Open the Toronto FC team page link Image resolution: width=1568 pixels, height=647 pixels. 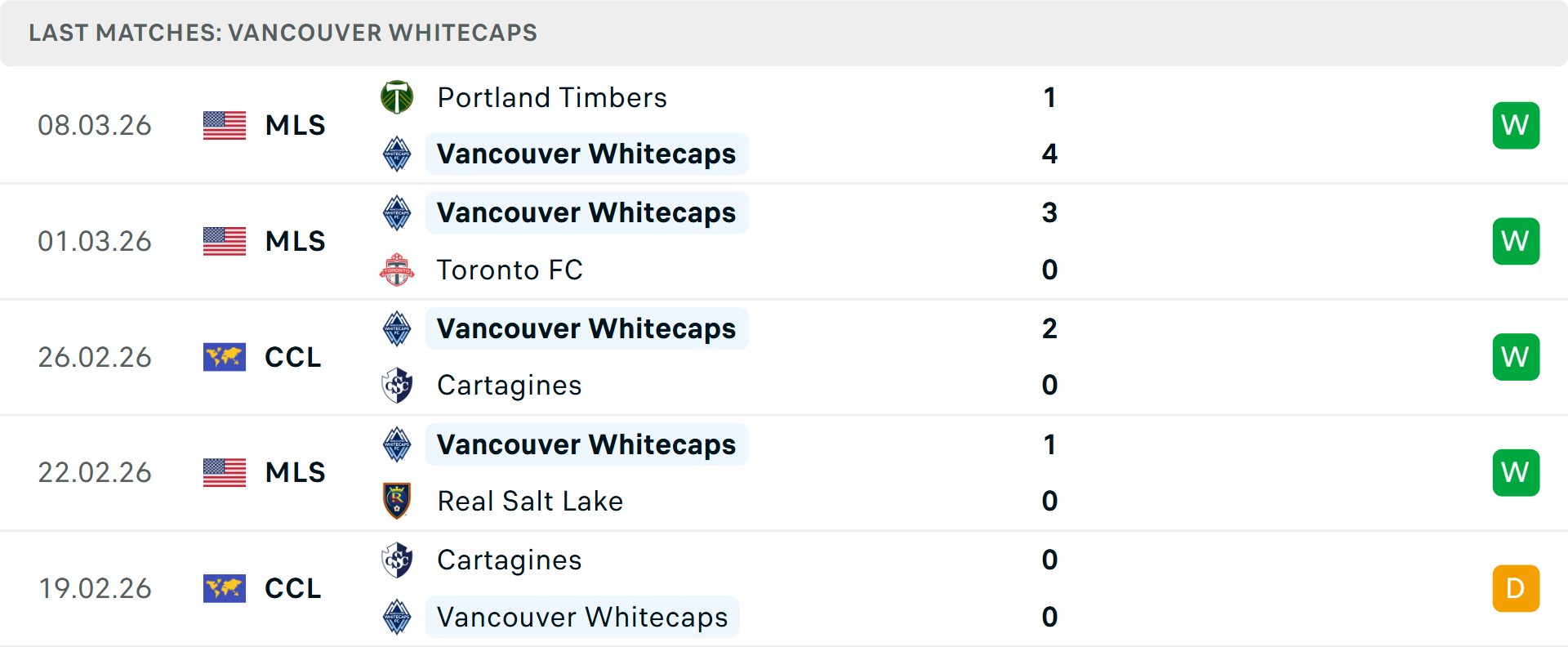(510, 270)
